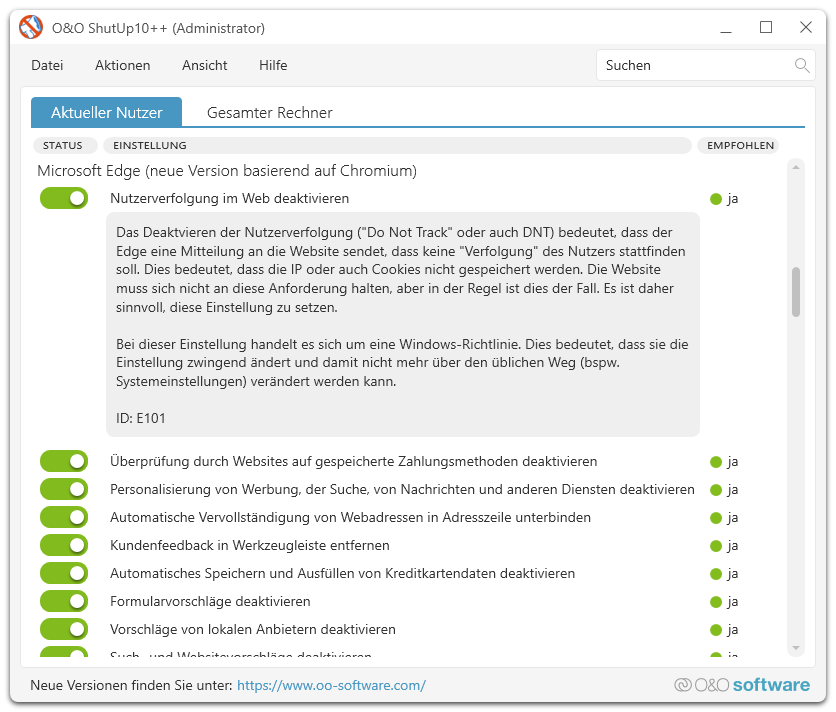Click the vertical scrollbar thumb
836x712 pixels.
(796, 292)
